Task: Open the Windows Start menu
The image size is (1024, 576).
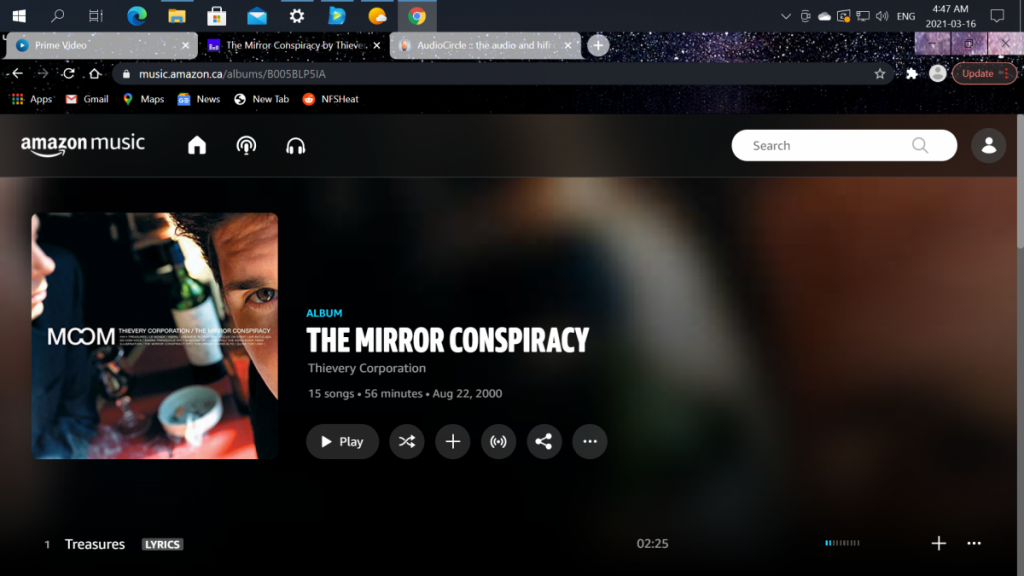Action: pyautogui.click(x=19, y=16)
